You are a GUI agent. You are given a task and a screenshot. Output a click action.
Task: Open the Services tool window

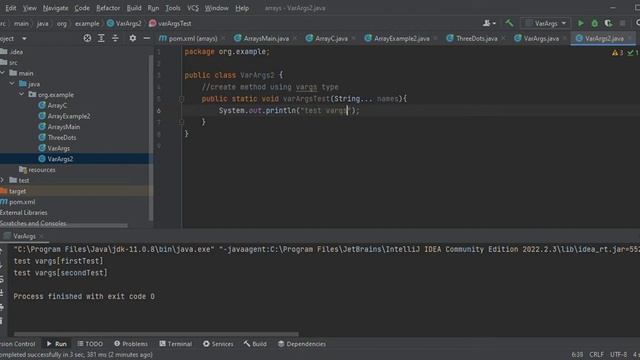[x=218, y=344]
